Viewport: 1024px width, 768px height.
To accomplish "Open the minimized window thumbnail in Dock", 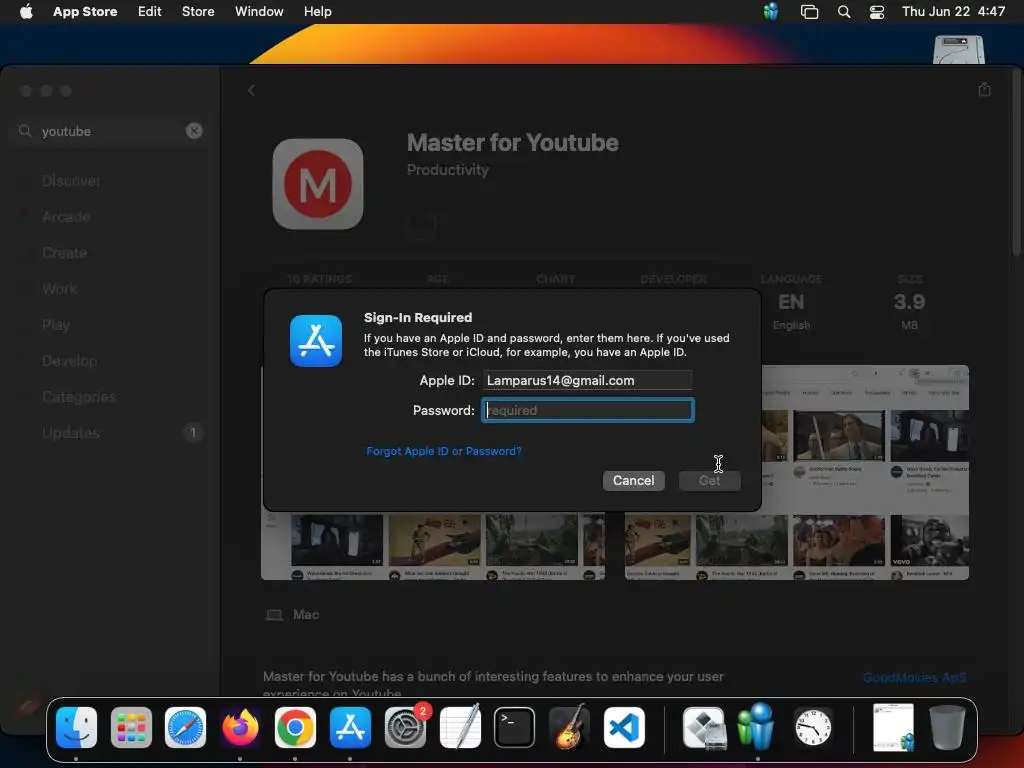I will (x=893, y=727).
